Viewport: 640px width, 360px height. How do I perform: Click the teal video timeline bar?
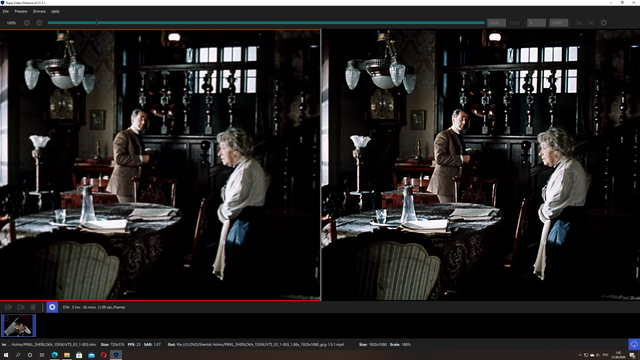266,23
